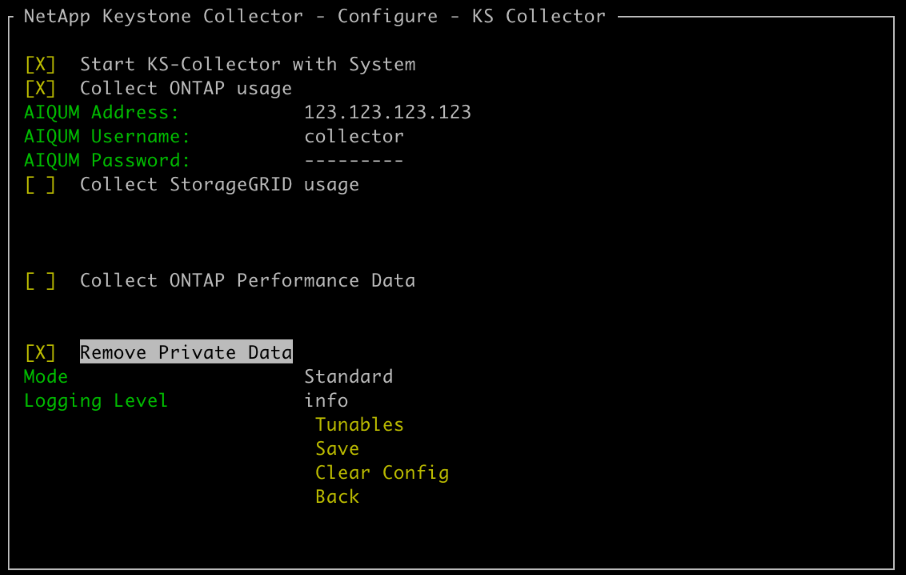Screen dimensions: 906x575
Task: Click the Collect ONTAP usage label
Action: 186,89
